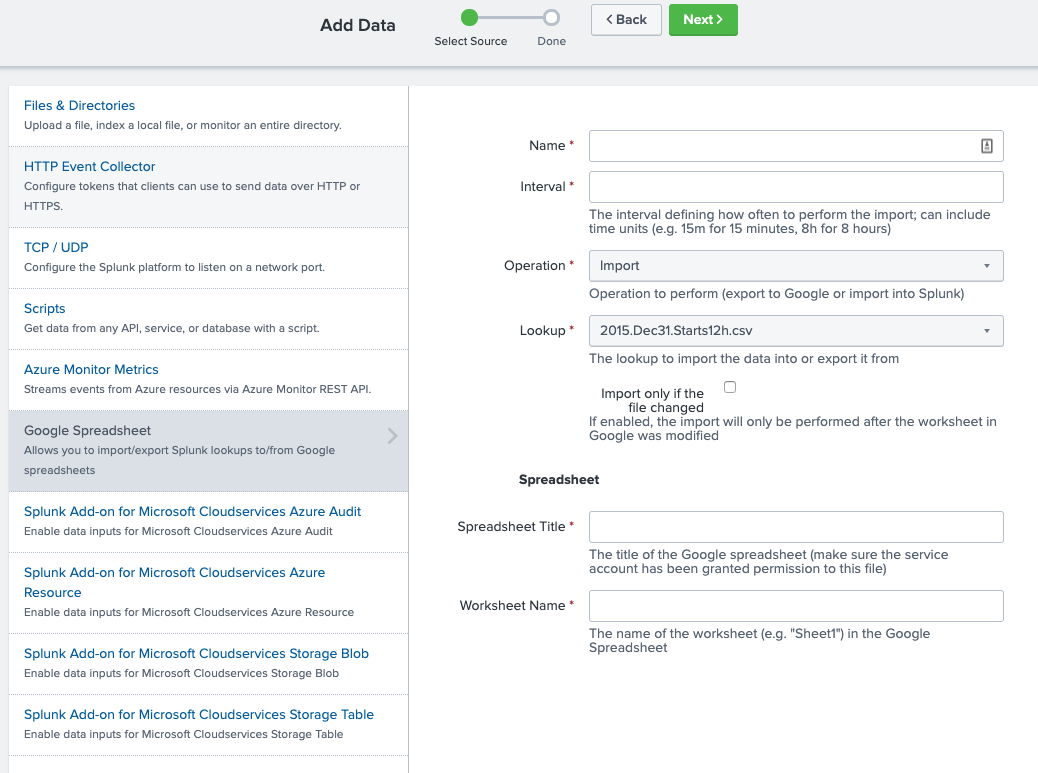This screenshot has width=1038, height=773.
Task: Click 'Get data from any API' description text
Action: (171, 328)
